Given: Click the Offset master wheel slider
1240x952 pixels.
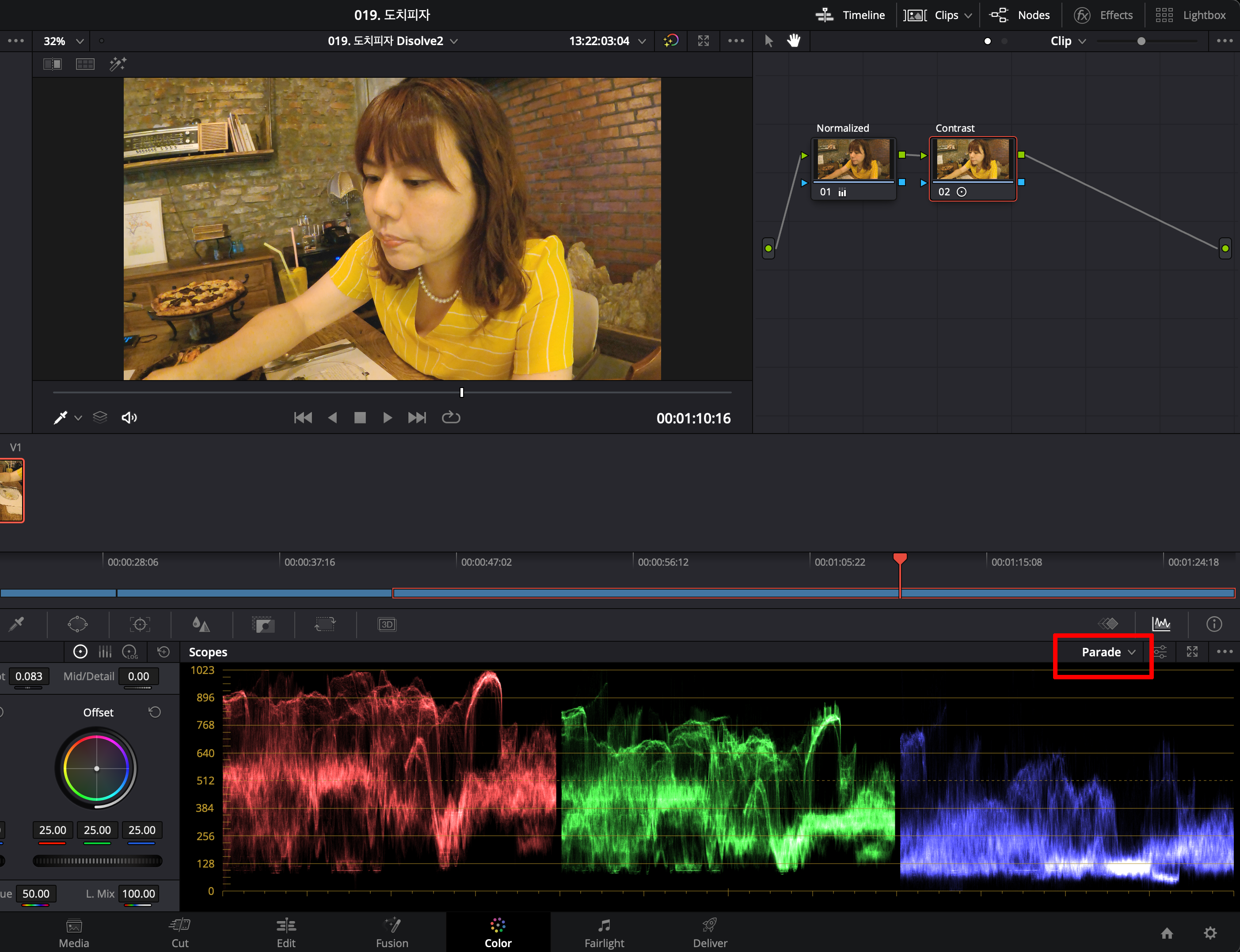Looking at the screenshot, I should tap(97, 861).
